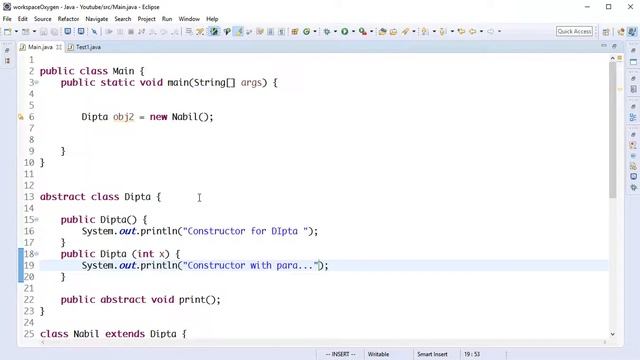Click the Back navigation arrow icon

click(473, 31)
